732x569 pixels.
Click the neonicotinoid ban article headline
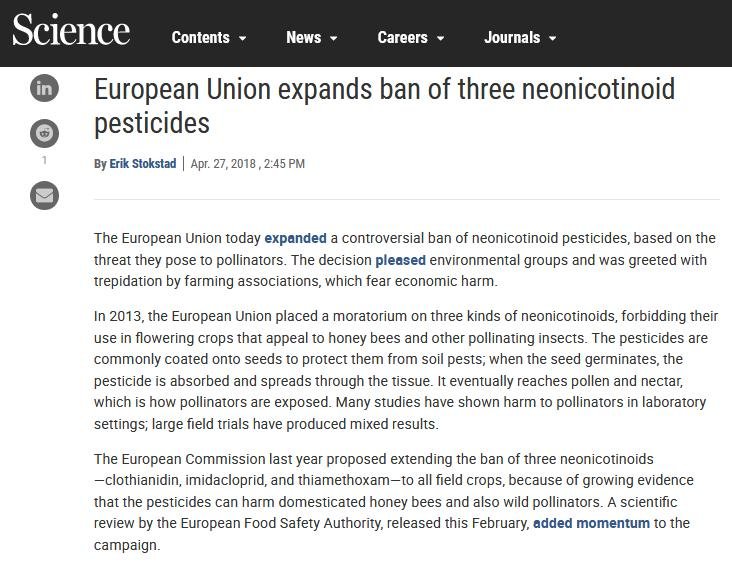click(x=384, y=105)
